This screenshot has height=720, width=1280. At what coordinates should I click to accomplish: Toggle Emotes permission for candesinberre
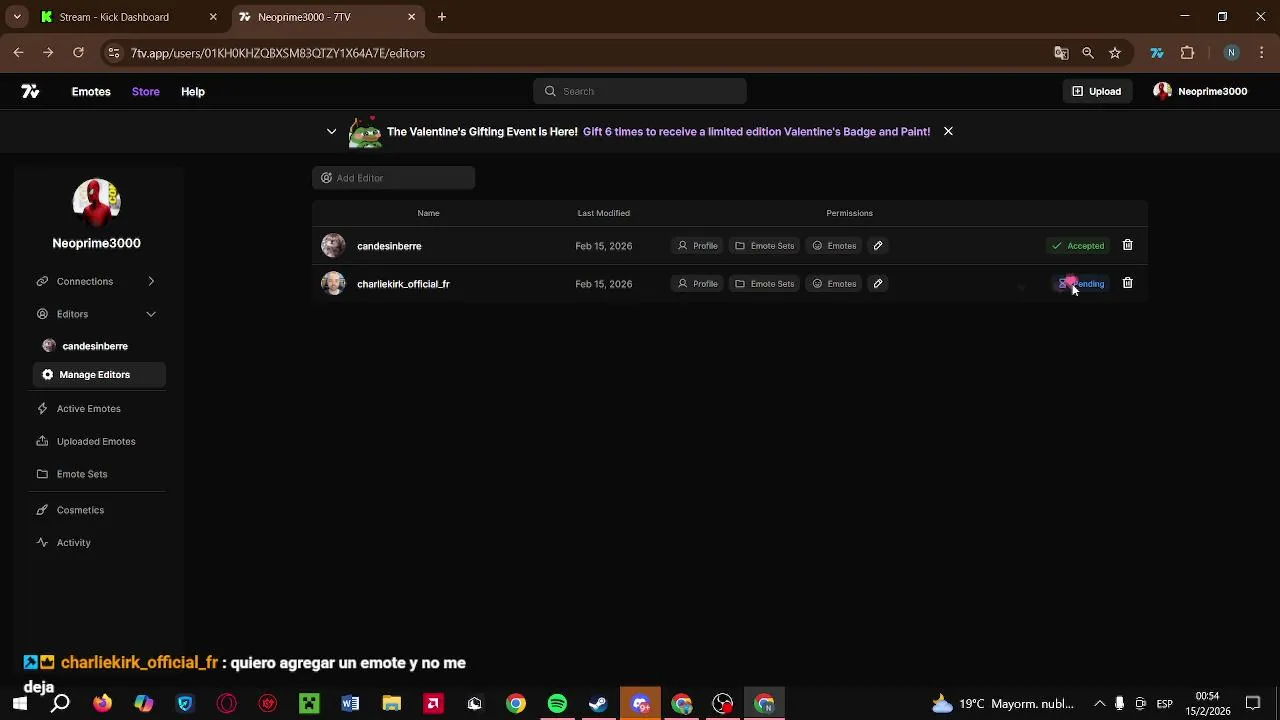(x=834, y=246)
